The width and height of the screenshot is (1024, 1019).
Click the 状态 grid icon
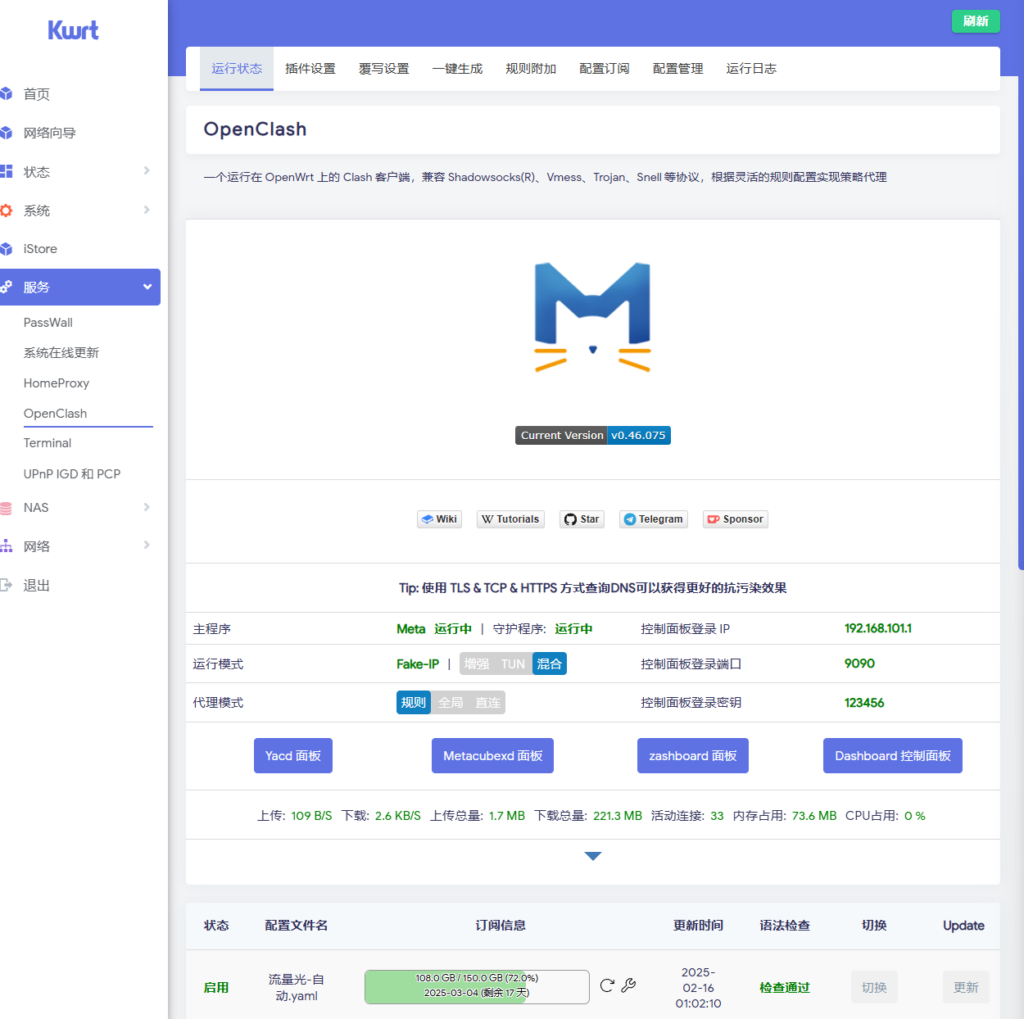pyautogui.click(x=7, y=172)
